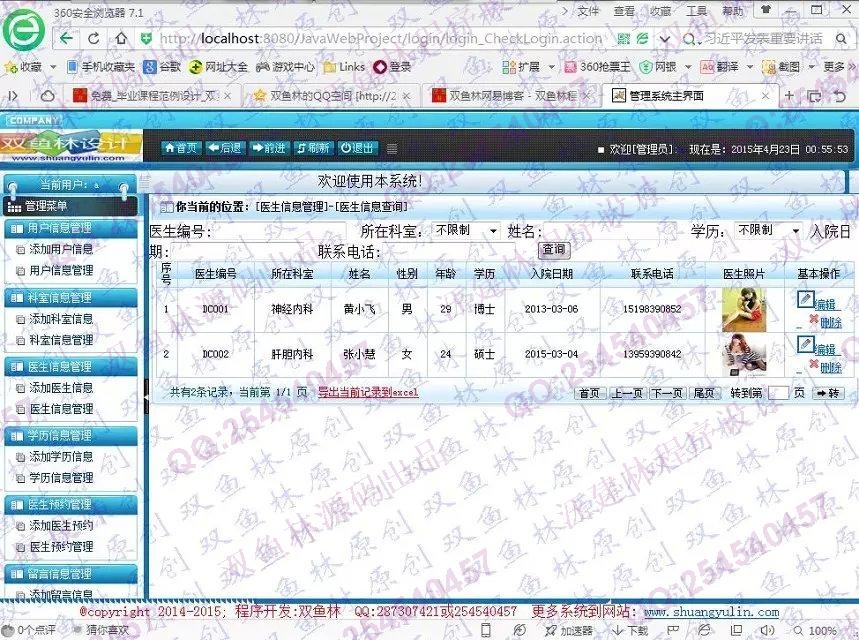This screenshot has height=640, width=859.
Task: Open Links bookmark folder
Action: 344,67
